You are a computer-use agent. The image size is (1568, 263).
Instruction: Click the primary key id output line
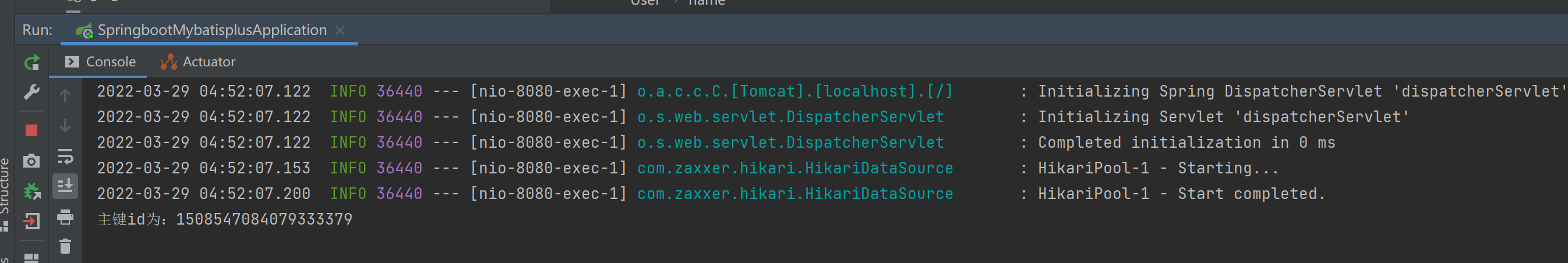[x=225, y=219]
